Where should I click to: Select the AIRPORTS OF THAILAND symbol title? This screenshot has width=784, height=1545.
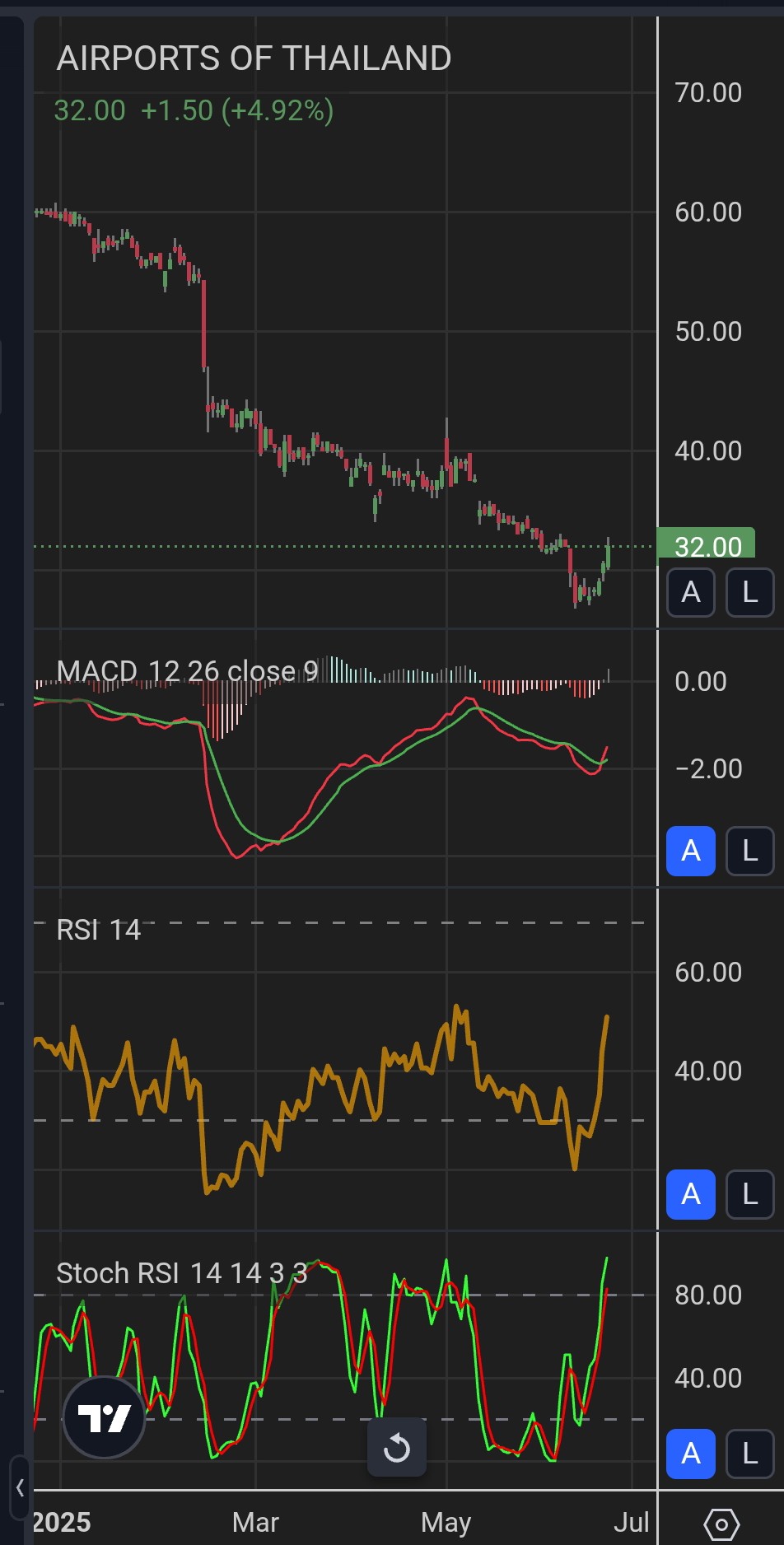tap(254, 58)
